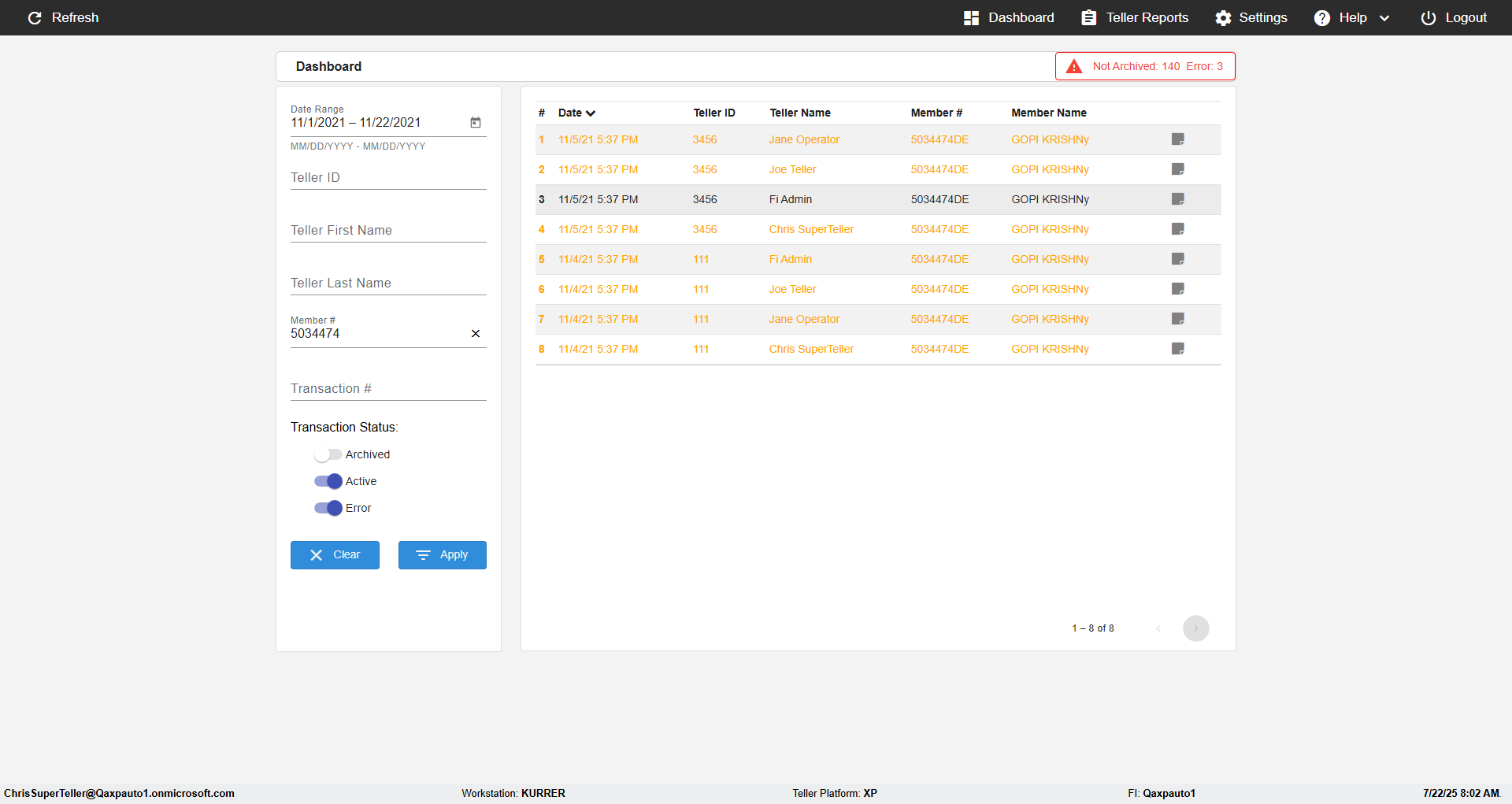Focus the Teller First Name field
The image size is (1512, 804).
pyautogui.click(x=388, y=231)
